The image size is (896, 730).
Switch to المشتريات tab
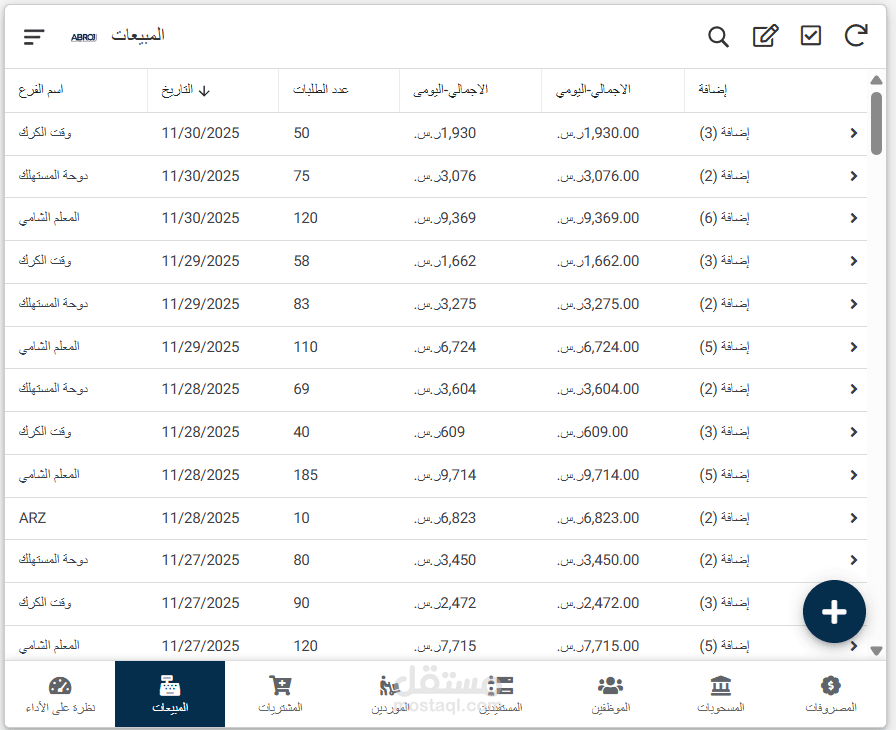[280, 694]
